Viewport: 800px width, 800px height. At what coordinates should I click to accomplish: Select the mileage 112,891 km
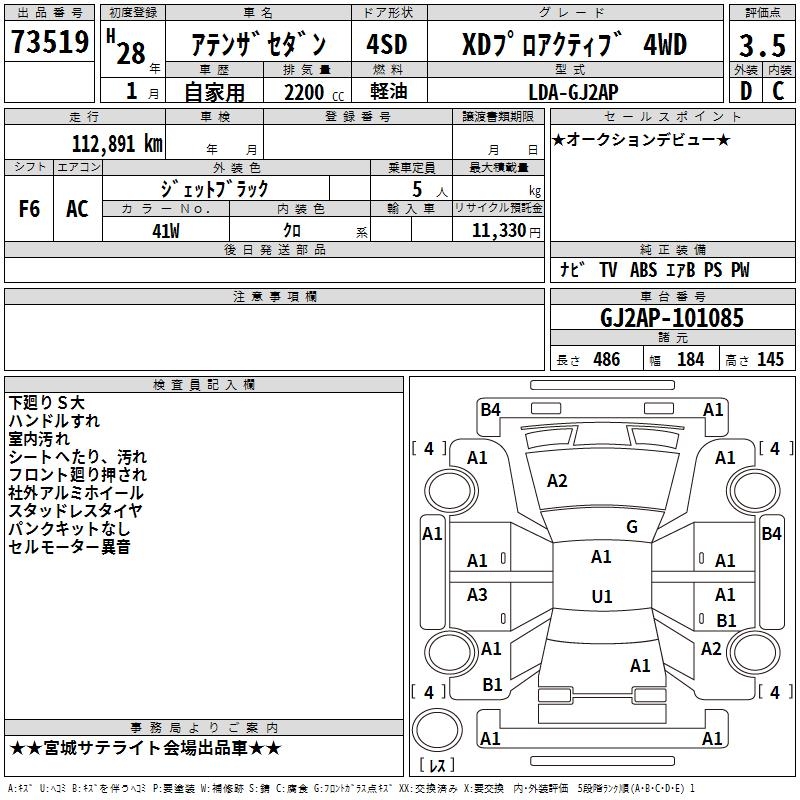(x=117, y=144)
